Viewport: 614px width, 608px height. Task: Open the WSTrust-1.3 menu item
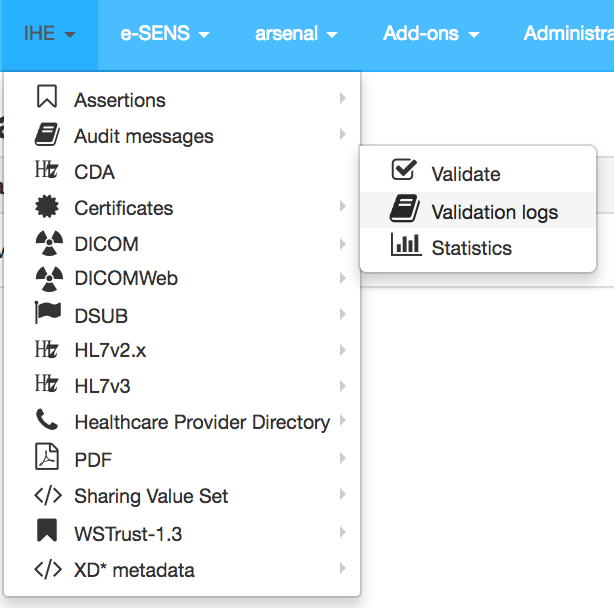(126, 533)
